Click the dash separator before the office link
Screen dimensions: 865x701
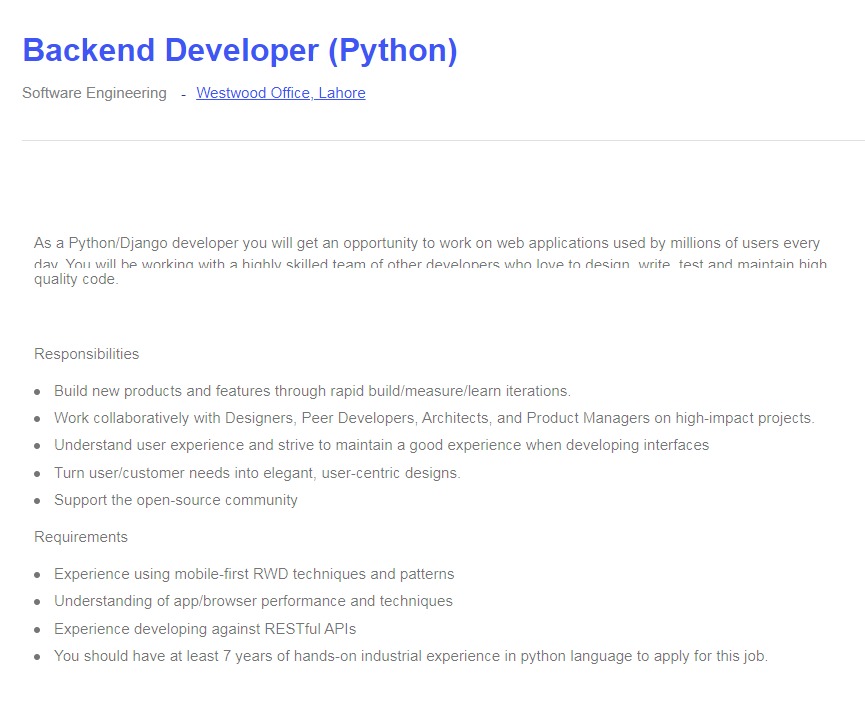point(183,93)
